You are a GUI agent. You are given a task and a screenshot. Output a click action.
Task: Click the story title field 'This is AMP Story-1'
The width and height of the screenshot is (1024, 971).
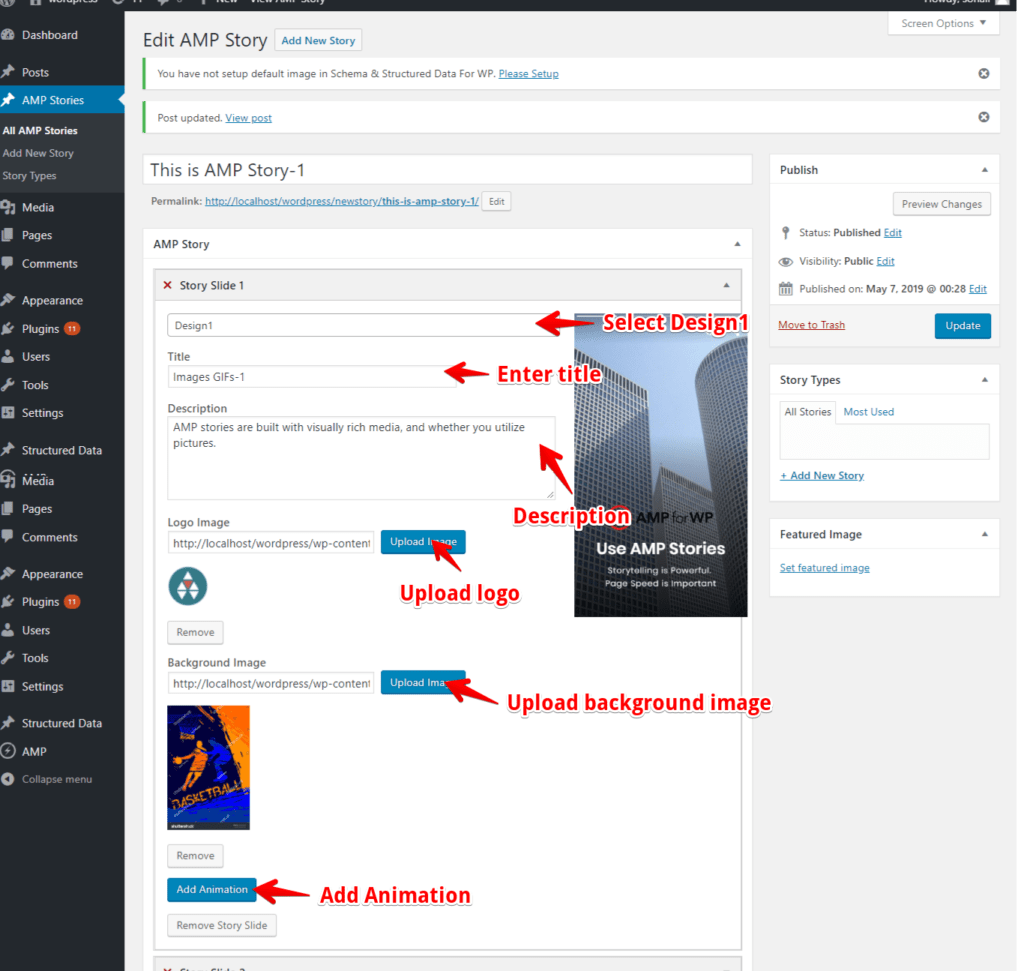pyautogui.click(x=447, y=170)
